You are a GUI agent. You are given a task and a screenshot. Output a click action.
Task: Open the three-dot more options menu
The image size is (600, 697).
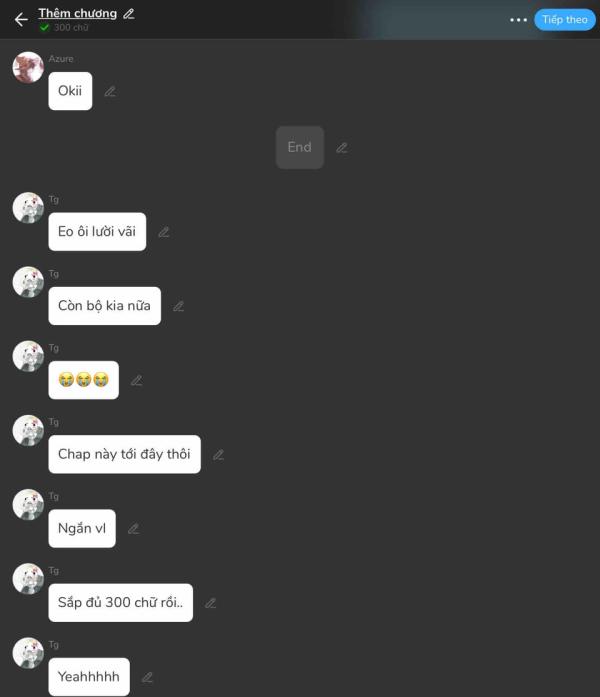pyautogui.click(x=518, y=20)
